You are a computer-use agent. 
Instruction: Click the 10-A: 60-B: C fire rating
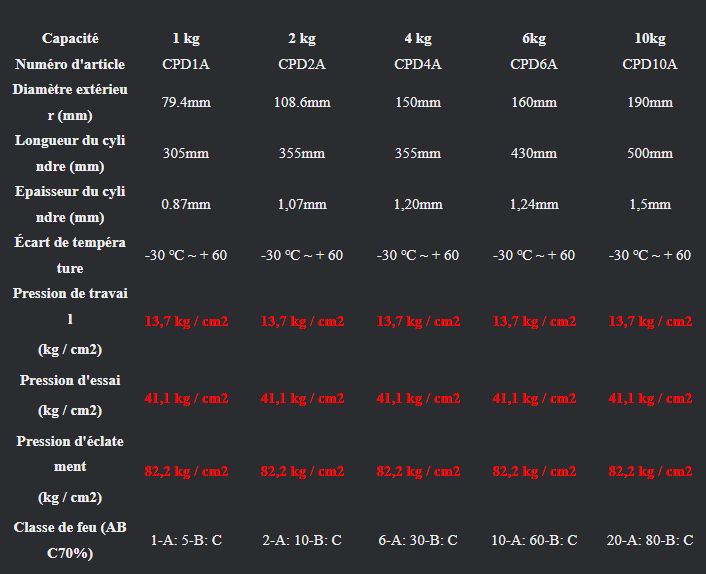pyautogui.click(x=534, y=539)
